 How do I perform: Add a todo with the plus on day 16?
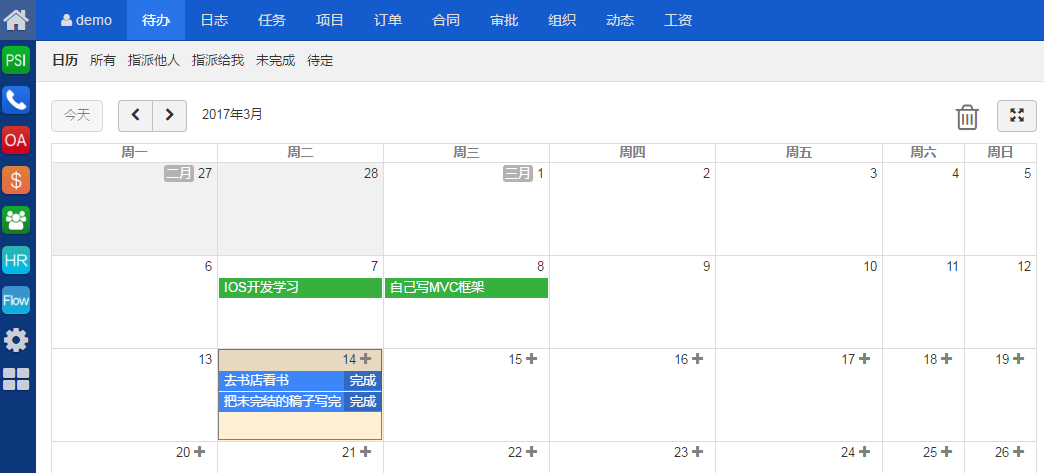[697, 358]
